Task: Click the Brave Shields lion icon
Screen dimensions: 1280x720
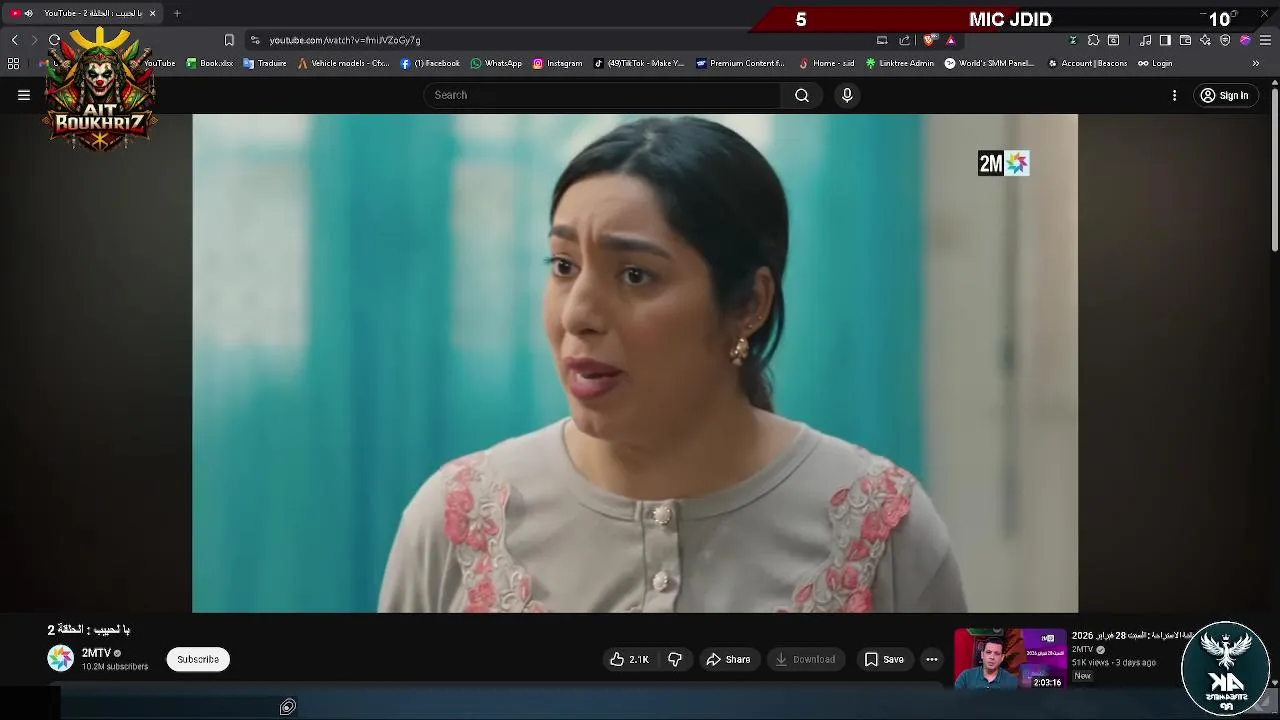Action: coord(930,40)
